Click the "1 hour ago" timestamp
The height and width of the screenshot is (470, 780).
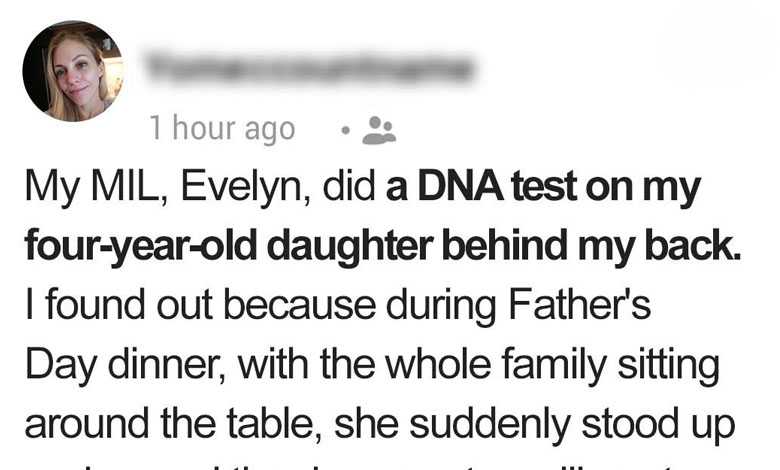[222, 129]
